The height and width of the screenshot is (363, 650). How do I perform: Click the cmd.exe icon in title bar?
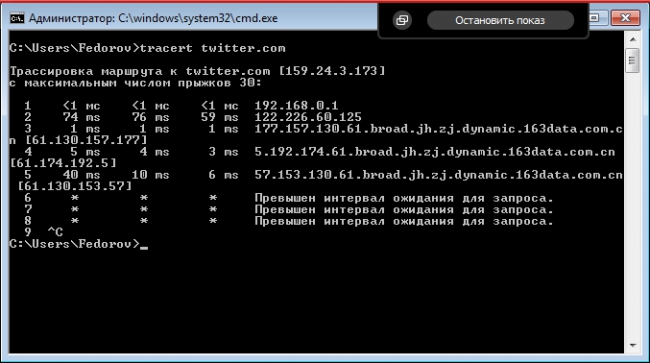coord(17,18)
